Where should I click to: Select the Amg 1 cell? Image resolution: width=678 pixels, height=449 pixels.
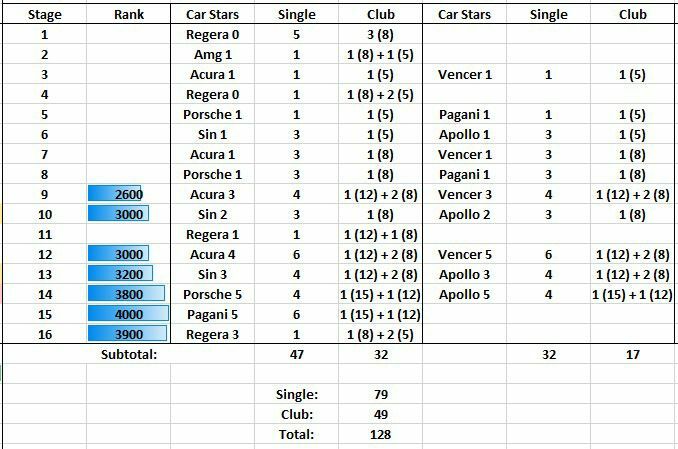click(211, 55)
